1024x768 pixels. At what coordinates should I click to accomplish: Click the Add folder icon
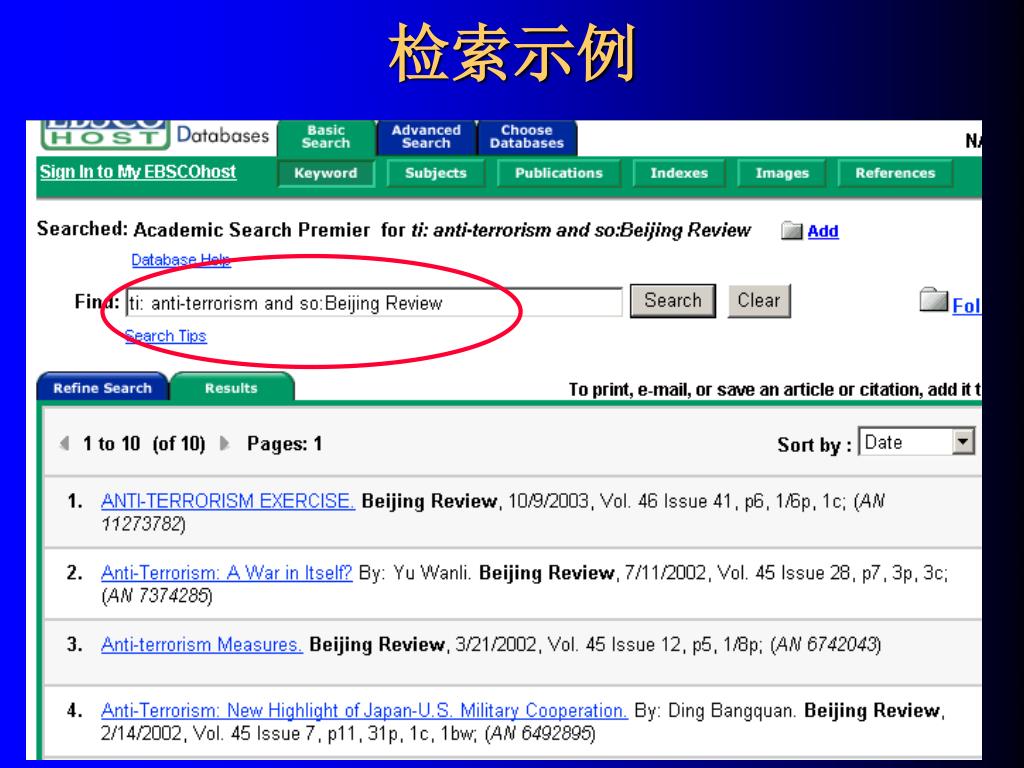point(792,231)
